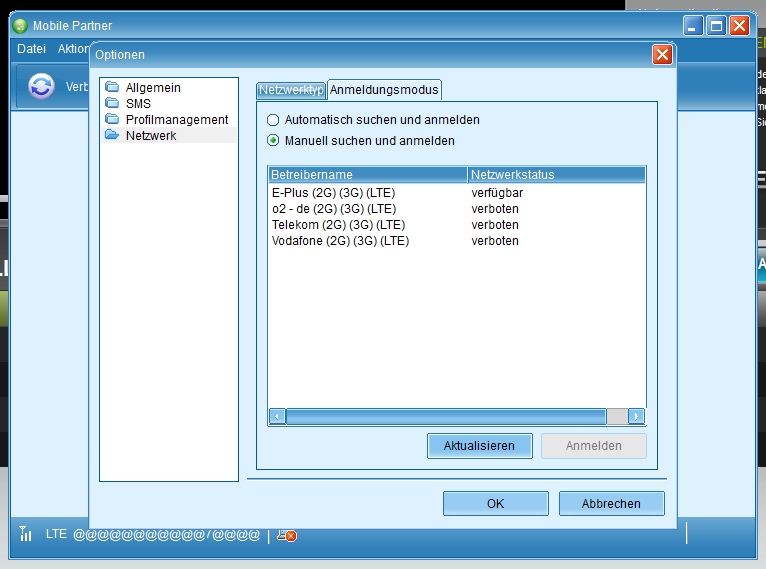Click the open Netzwerk folder icon
766x569 pixels.
coord(112,135)
